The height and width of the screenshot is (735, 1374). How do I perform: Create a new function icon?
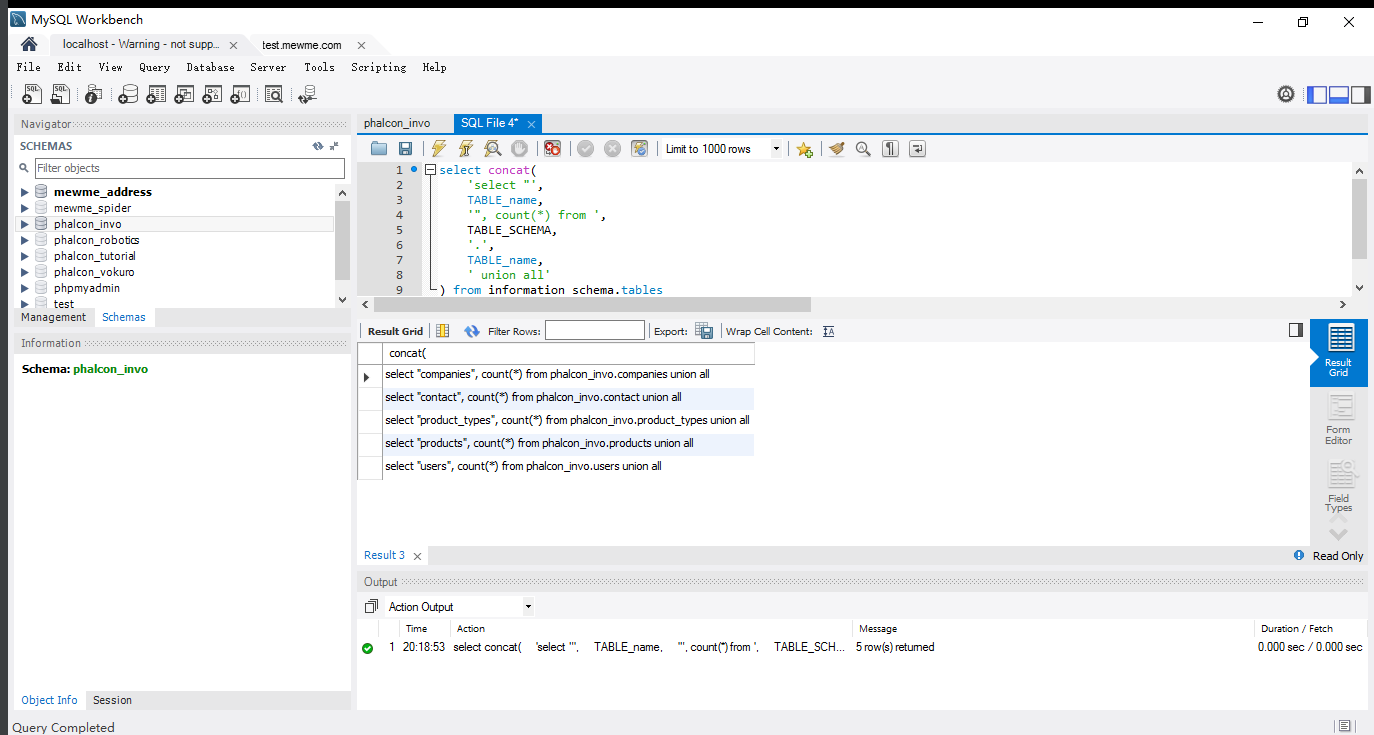pos(240,94)
